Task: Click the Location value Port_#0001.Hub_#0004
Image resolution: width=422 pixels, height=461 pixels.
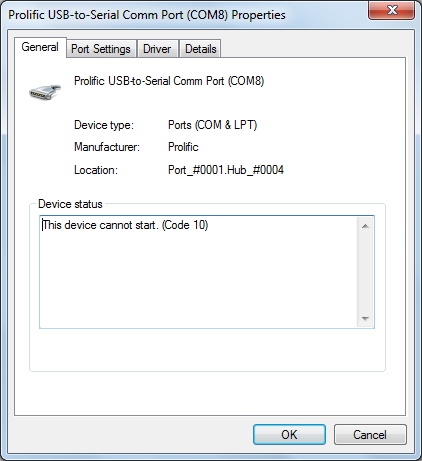Action: click(226, 170)
